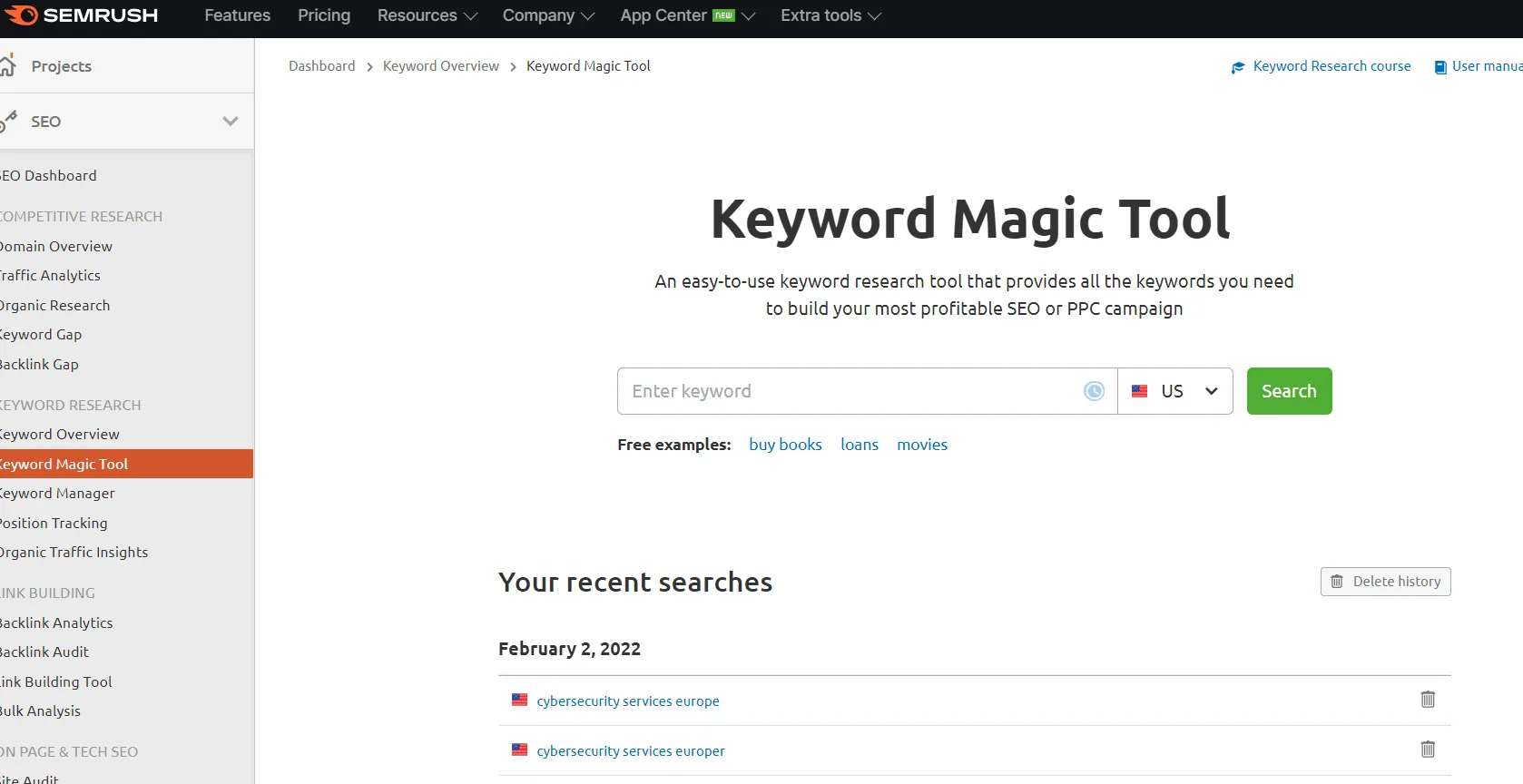Expand the App Center menu

click(x=687, y=15)
